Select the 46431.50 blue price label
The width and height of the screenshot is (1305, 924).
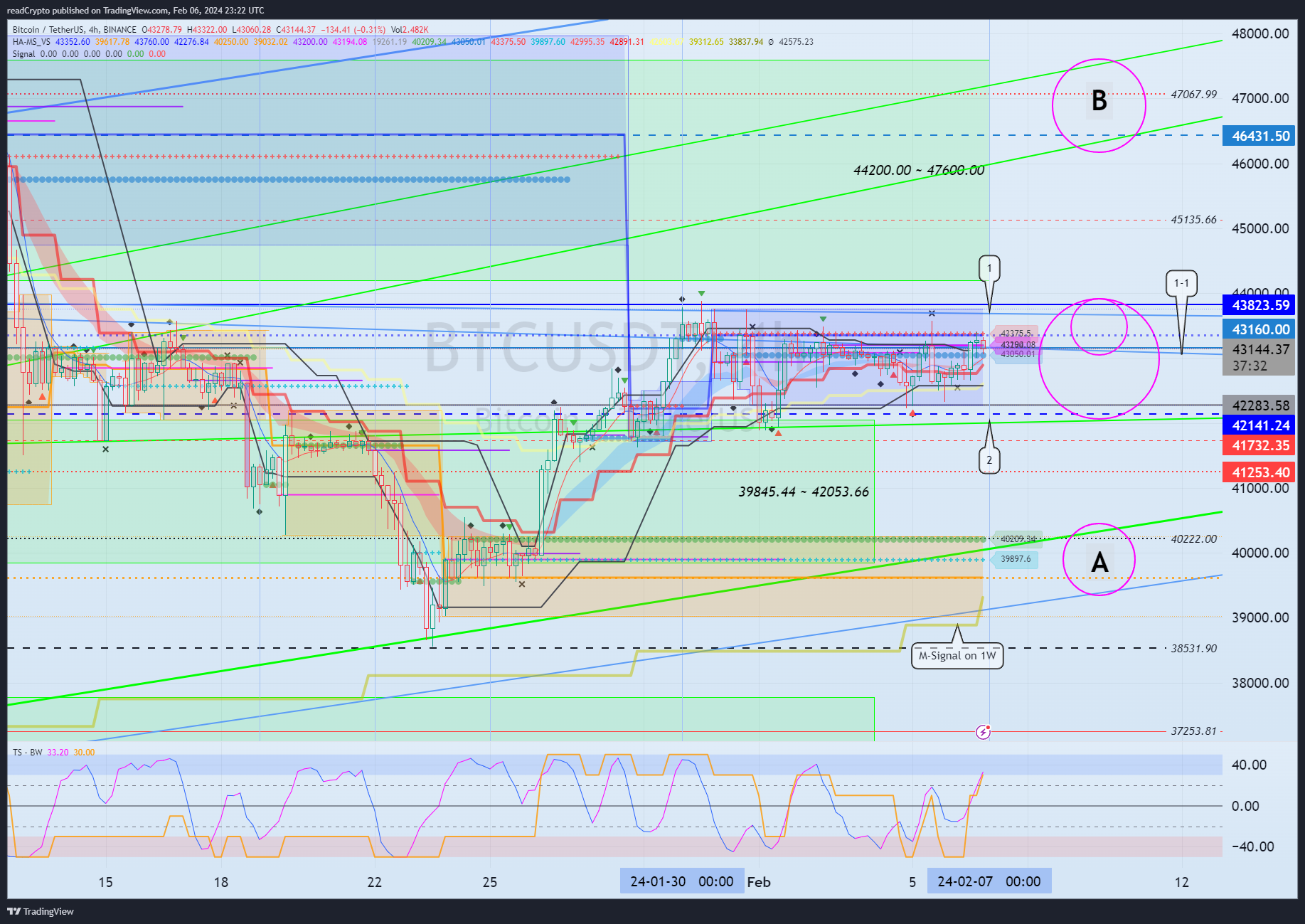click(1259, 136)
